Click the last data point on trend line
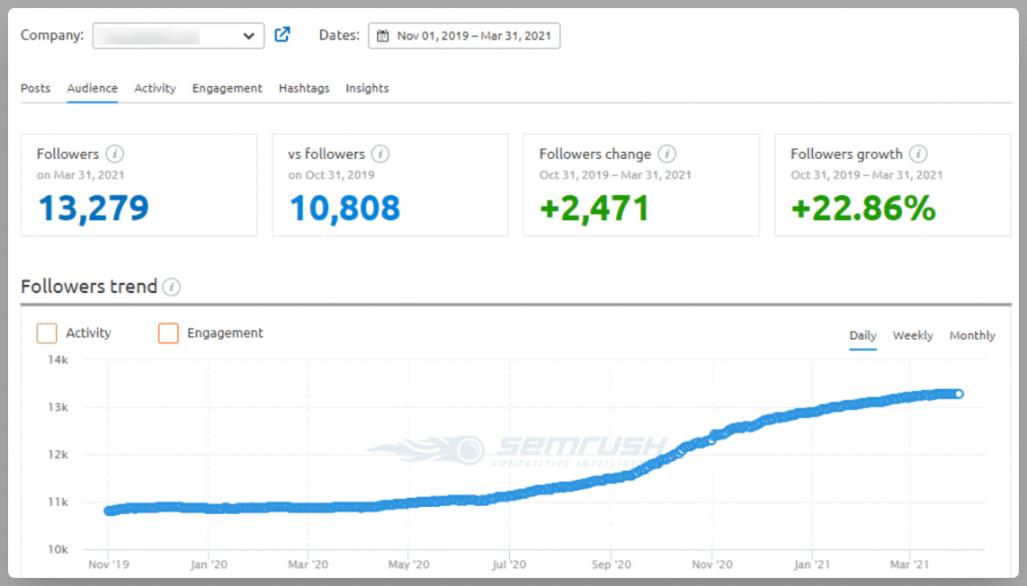This screenshot has height=586, width=1027. 958,394
